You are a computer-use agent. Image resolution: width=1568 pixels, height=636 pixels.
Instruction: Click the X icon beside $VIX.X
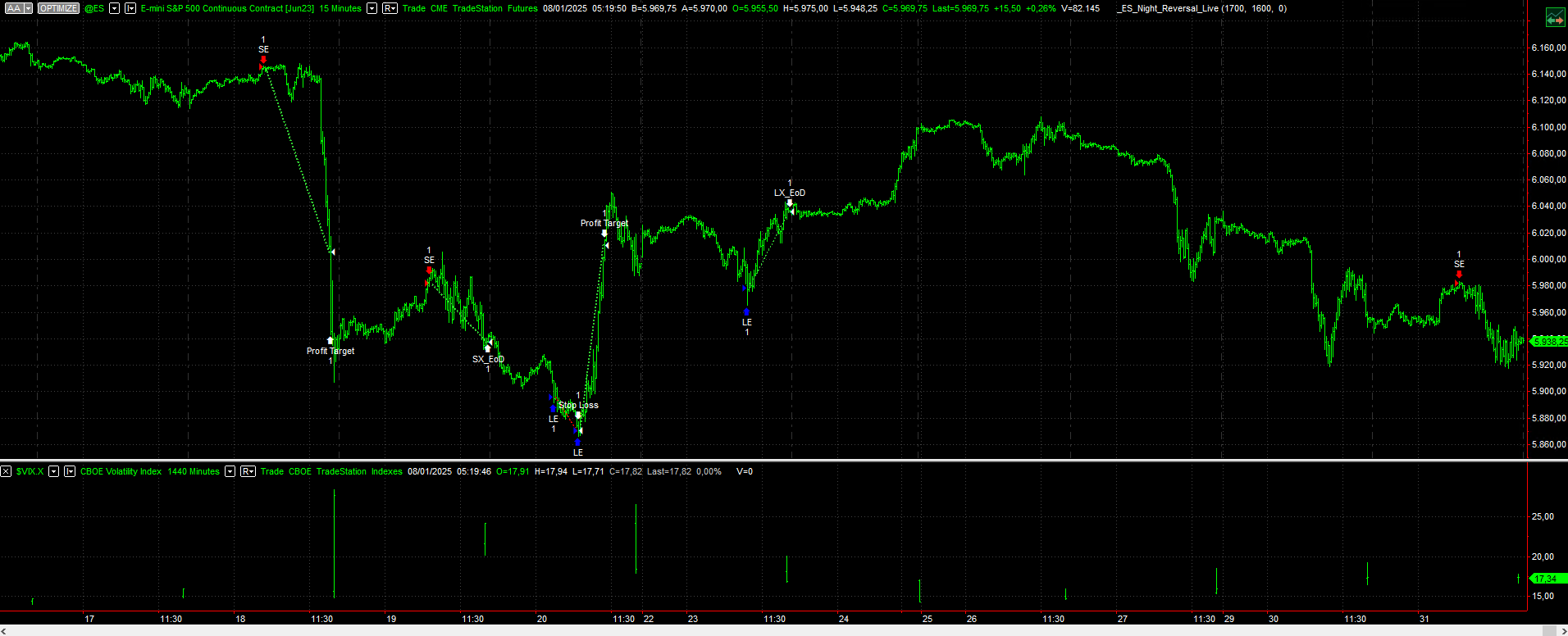click(6, 471)
